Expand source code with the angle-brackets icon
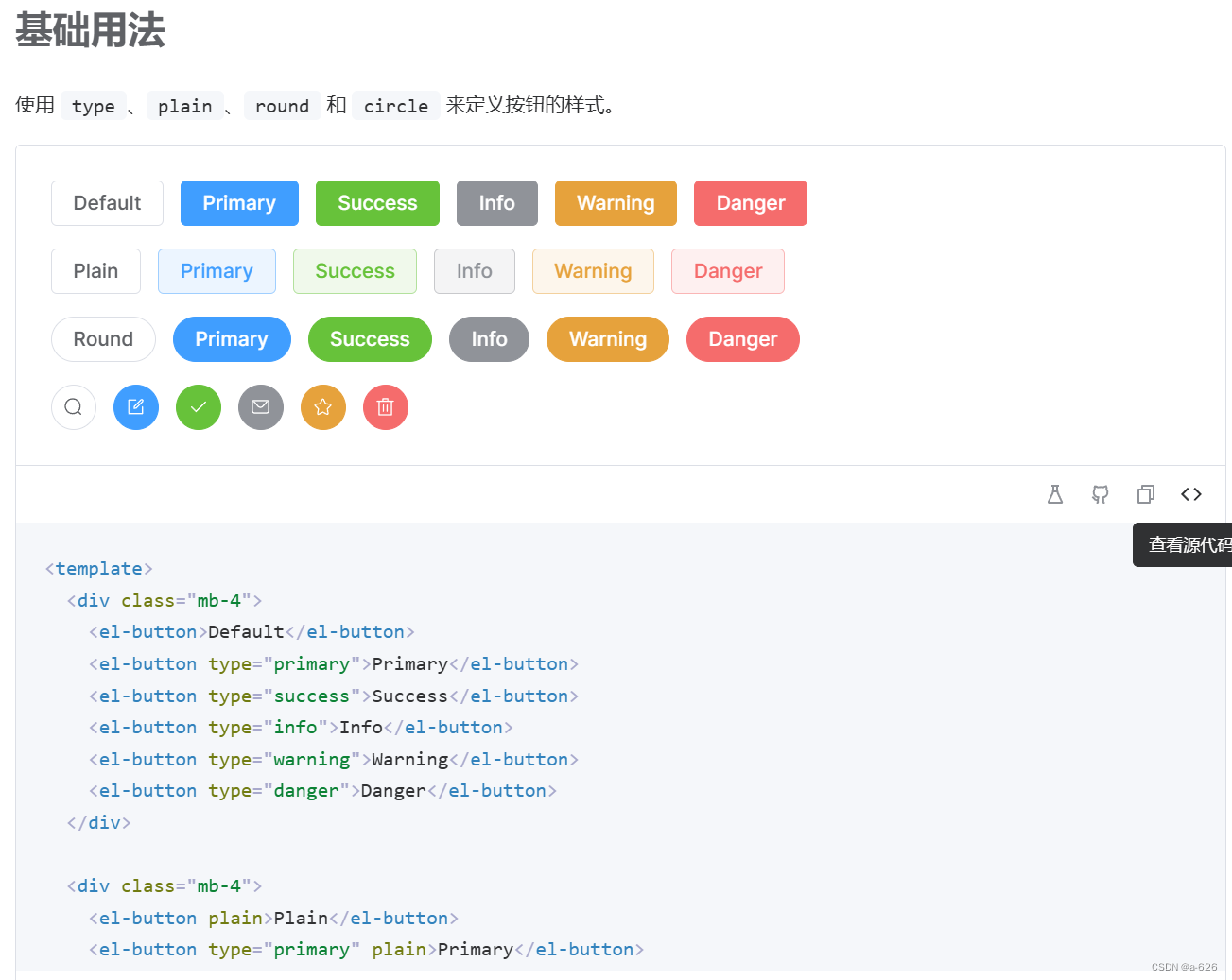Viewport: 1232px width, 980px height. [x=1190, y=494]
